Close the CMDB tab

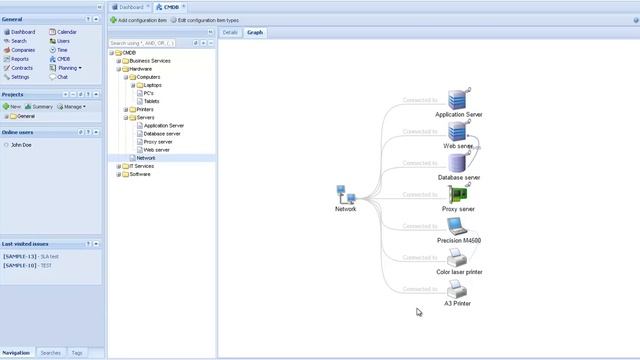(184, 7)
